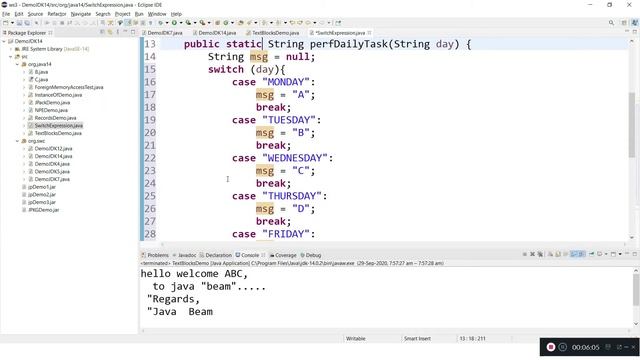The height and width of the screenshot is (360, 640).
Task: Pause the screen recording
Action: [x=562, y=347]
